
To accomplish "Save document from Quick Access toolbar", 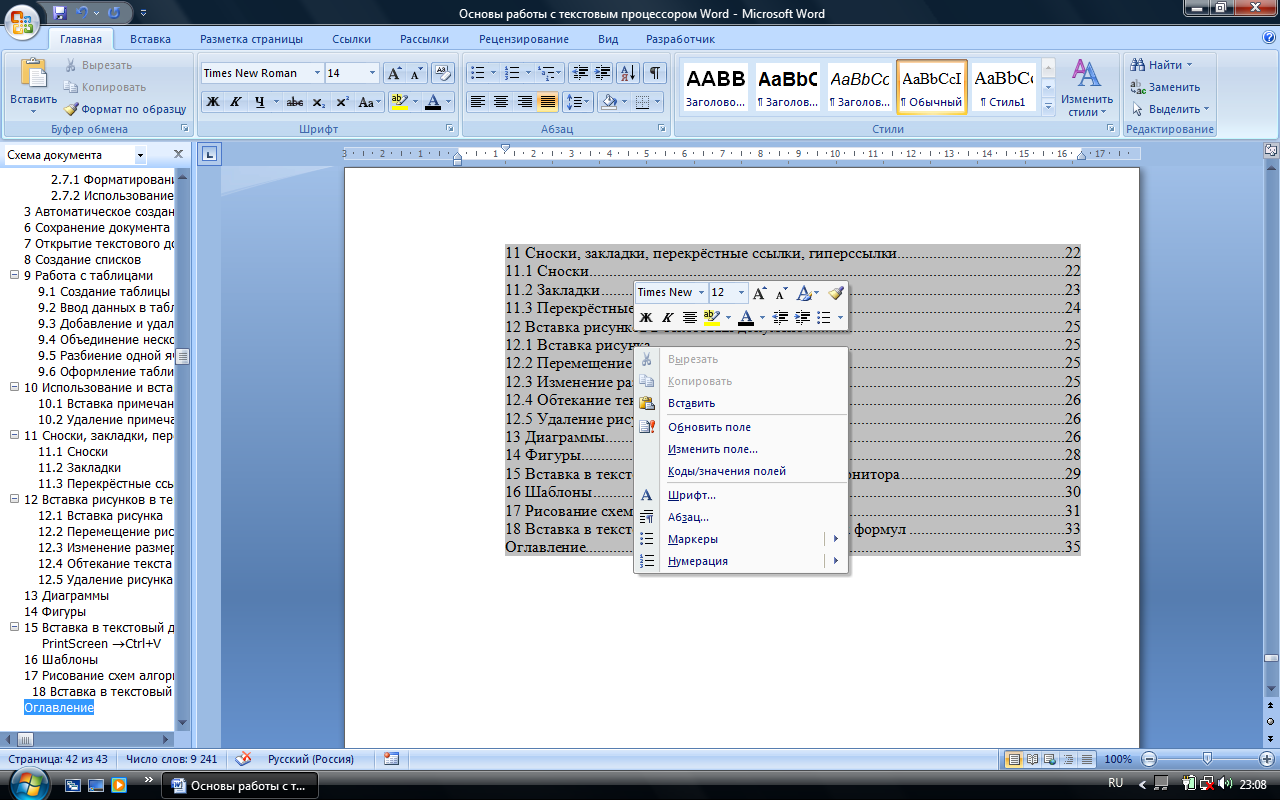I will (60, 14).
